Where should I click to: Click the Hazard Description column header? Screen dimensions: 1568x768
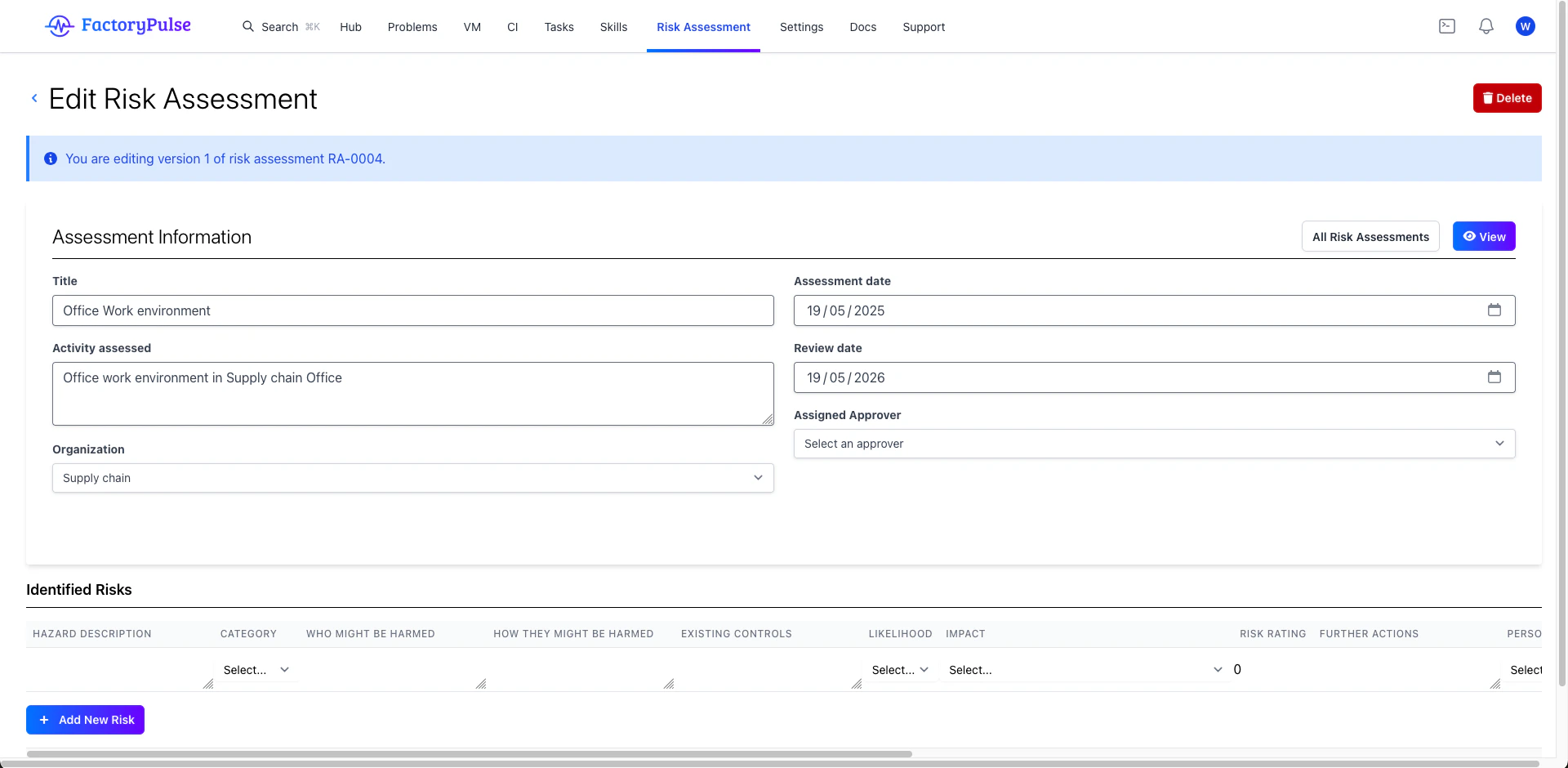click(x=92, y=634)
